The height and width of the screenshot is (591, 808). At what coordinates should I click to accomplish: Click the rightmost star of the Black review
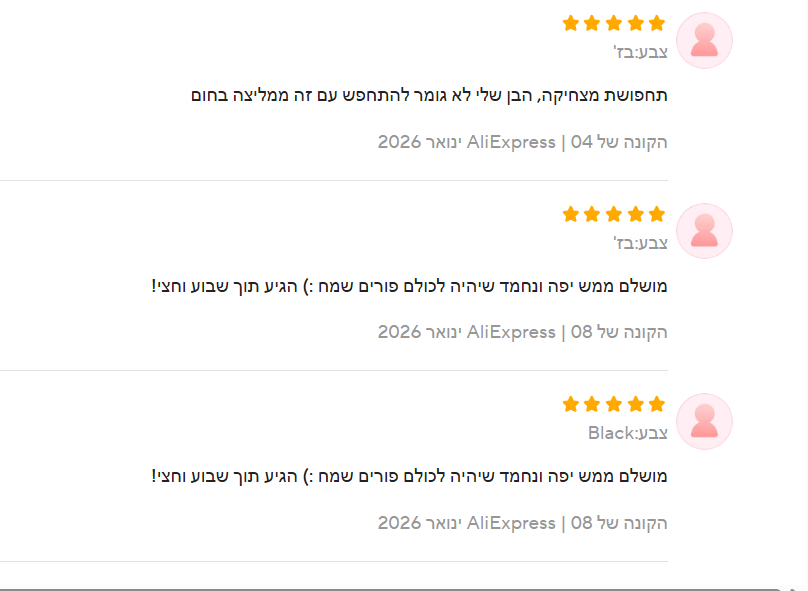point(657,404)
